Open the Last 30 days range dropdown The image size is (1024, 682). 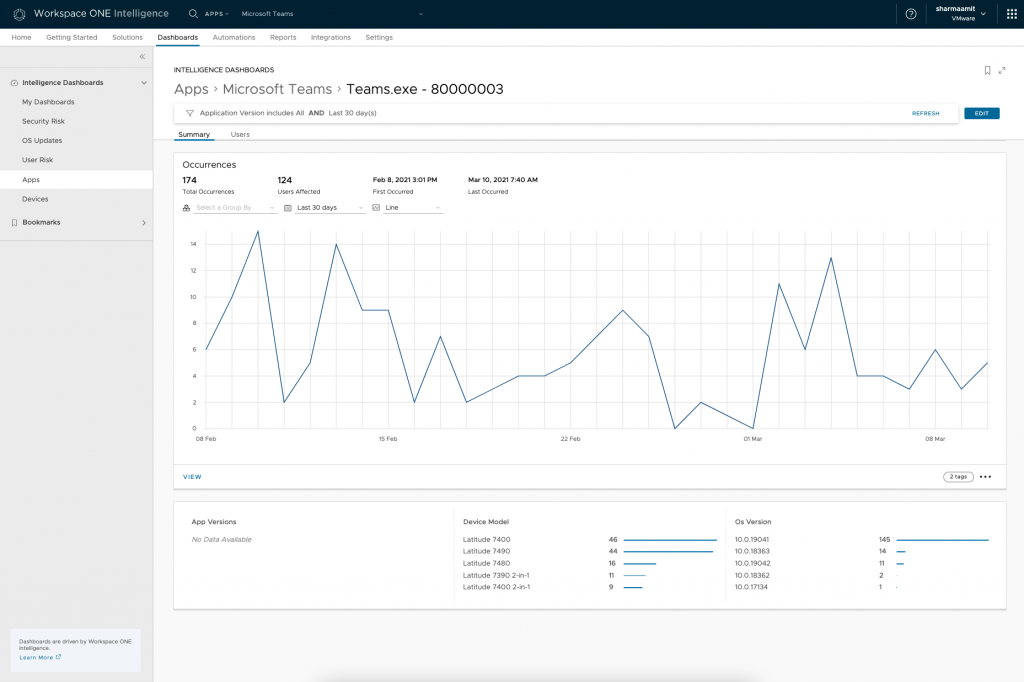(324, 208)
